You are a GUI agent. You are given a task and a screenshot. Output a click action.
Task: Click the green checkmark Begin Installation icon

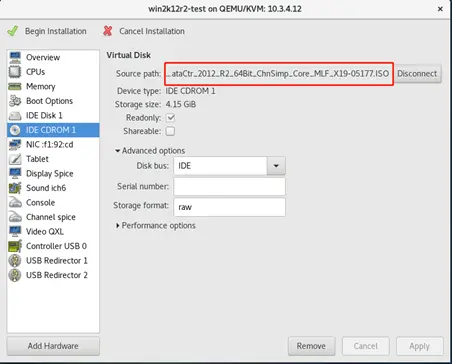tap(13, 31)
